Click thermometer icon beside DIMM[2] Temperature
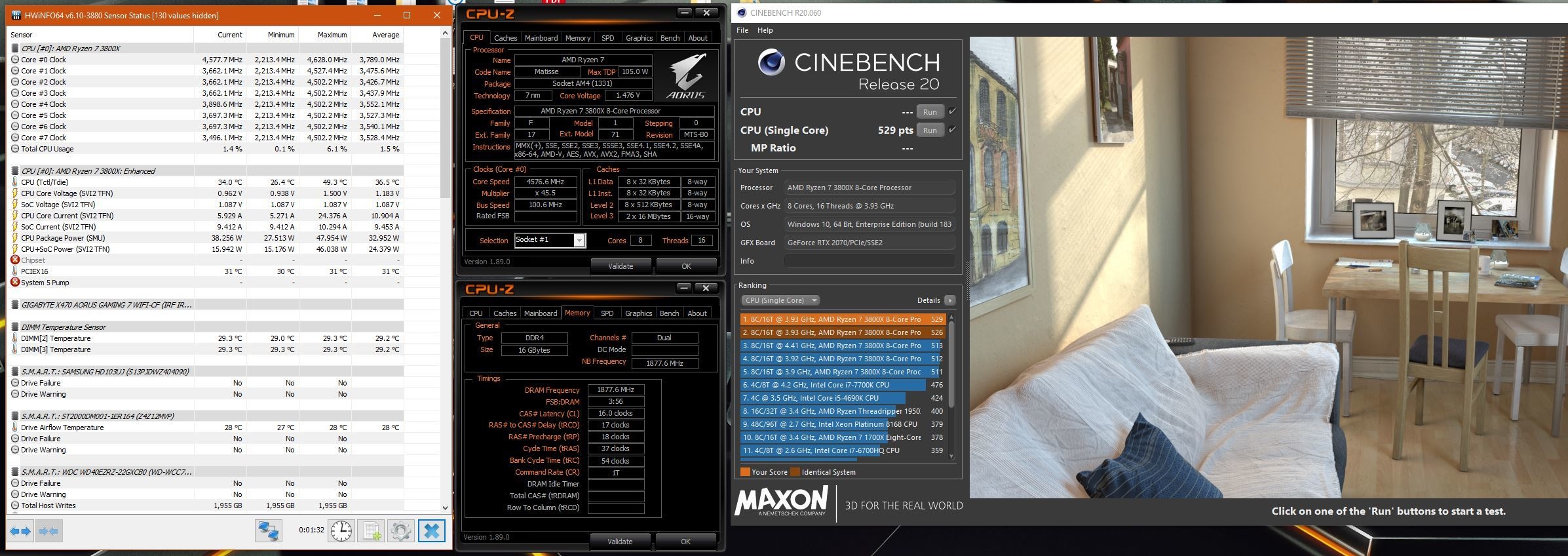 click(x=15, y=338)
